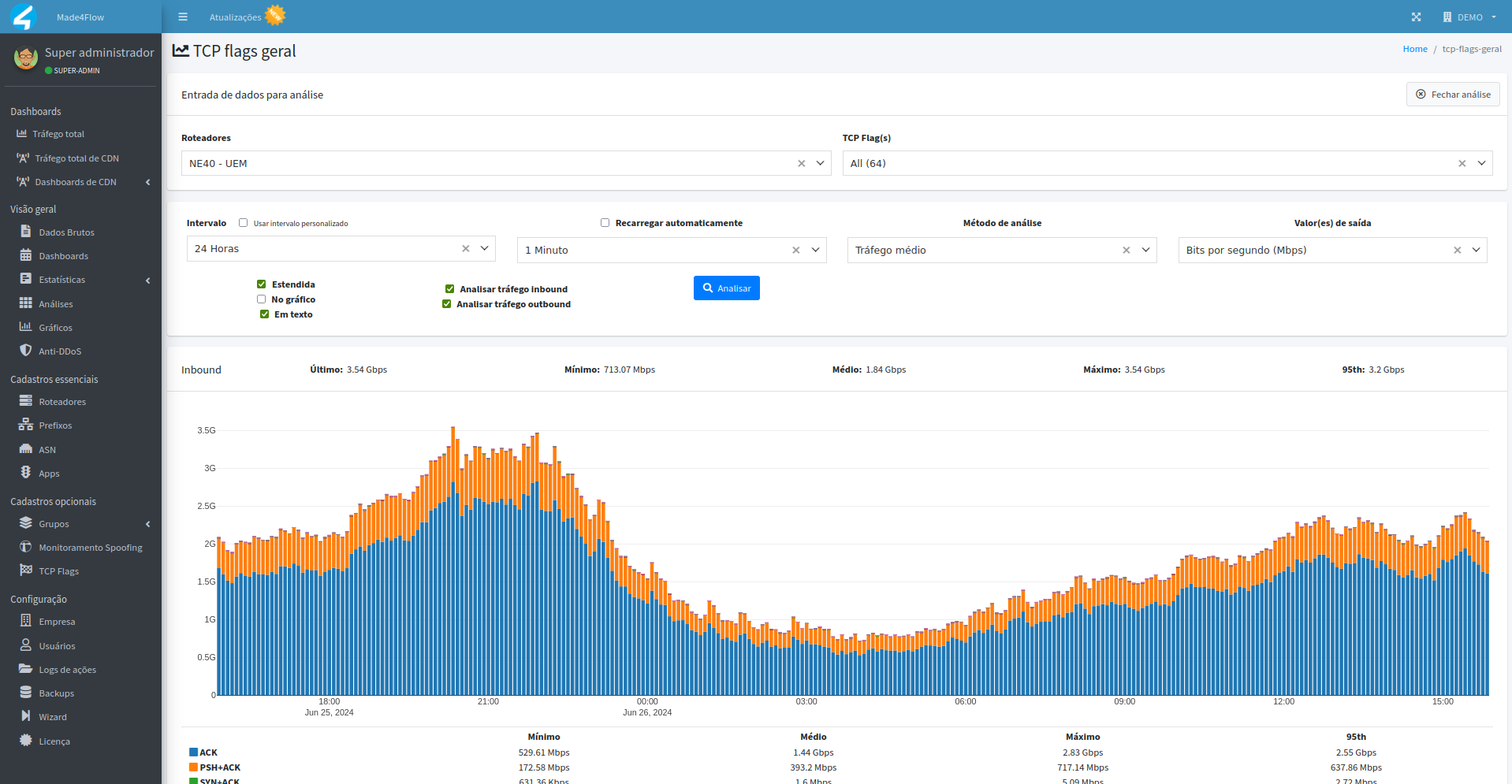The width and height of the screenshot is (1512, 784).
Task: Clear the Tráfego médio selection
Action: (x=1127, y=250)
